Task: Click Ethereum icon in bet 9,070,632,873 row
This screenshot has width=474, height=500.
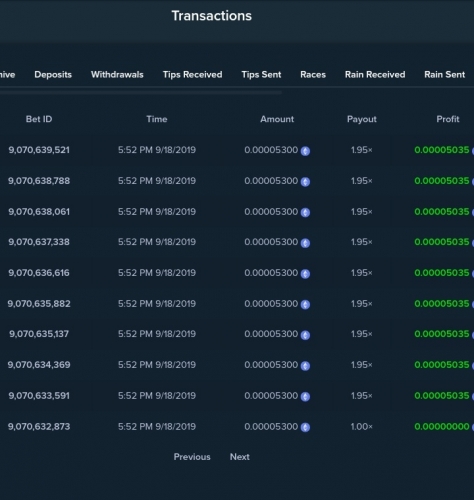Action: tap(305, 427)
